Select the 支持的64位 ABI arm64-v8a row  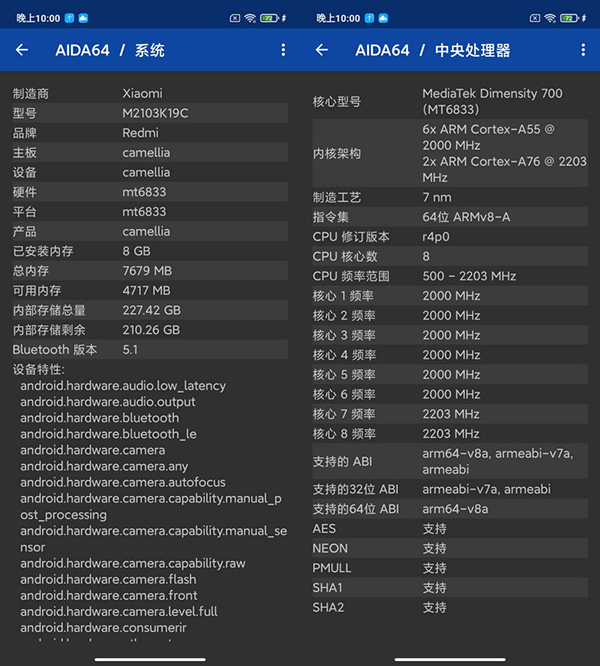coord(450,509)
